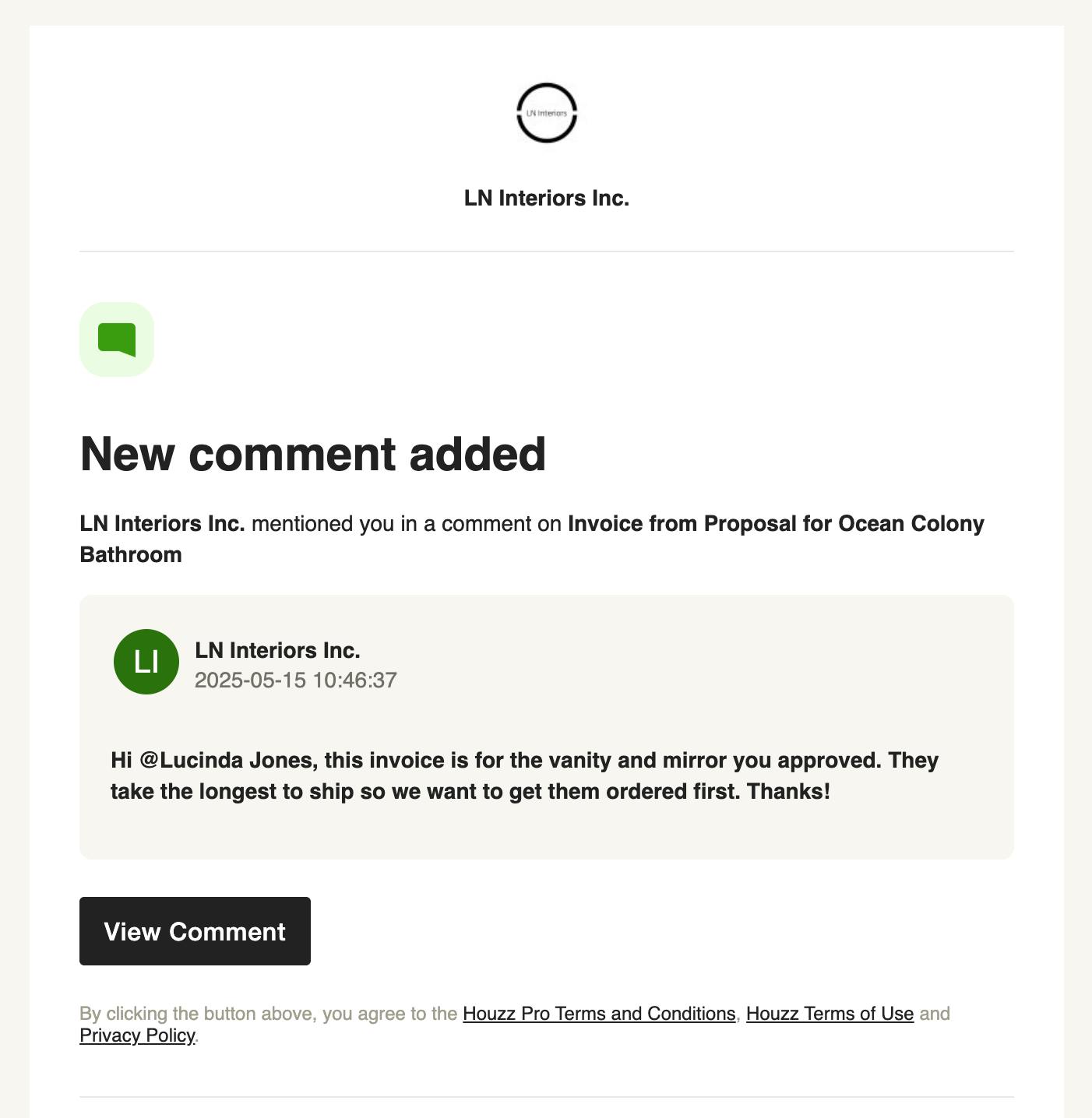Click the word Bathroom in invoice title
The width and height of the screenshot is (1092, 1118).
coord(131,555)
